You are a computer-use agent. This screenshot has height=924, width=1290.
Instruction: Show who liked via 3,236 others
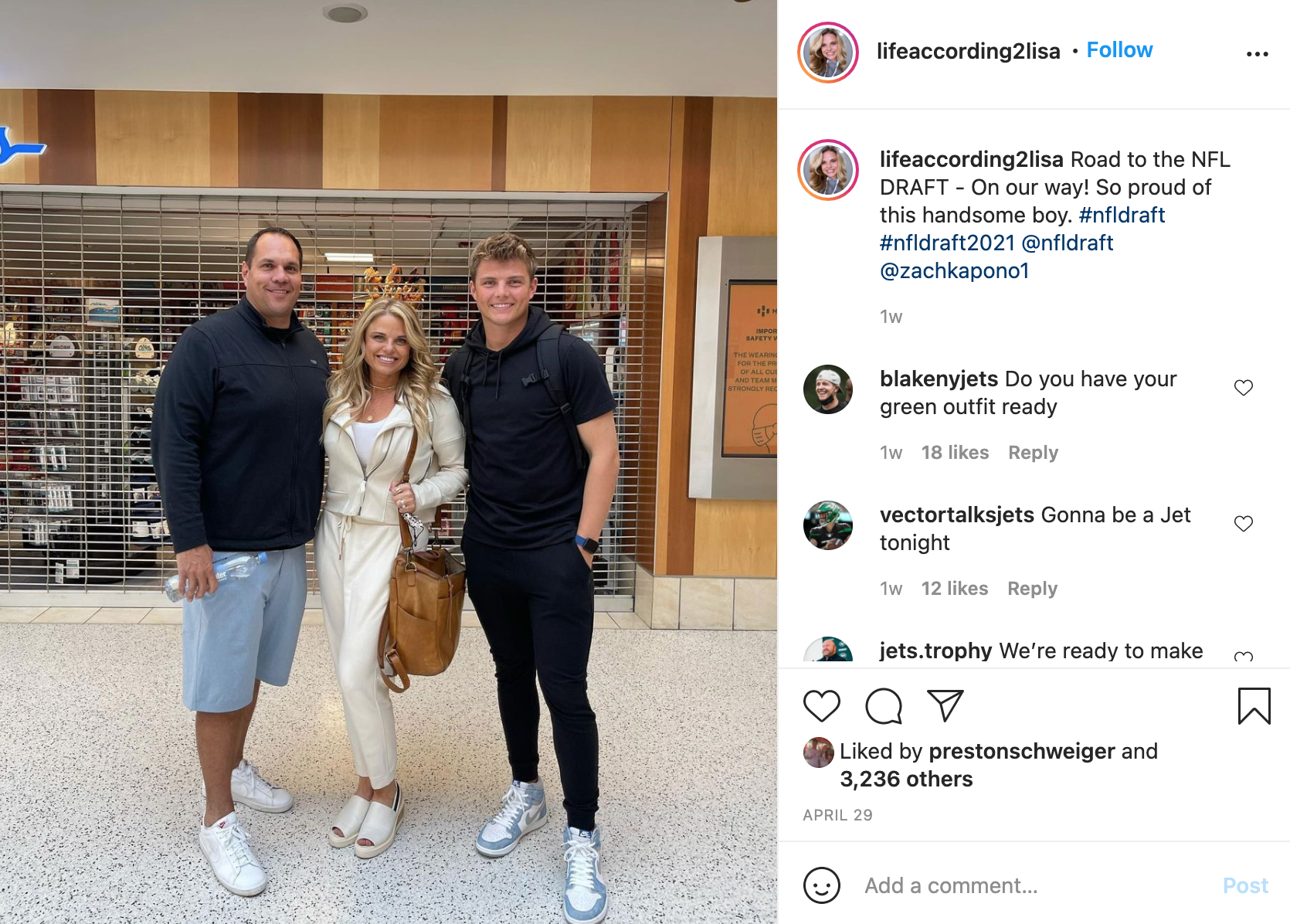click(x=906, y=779)
